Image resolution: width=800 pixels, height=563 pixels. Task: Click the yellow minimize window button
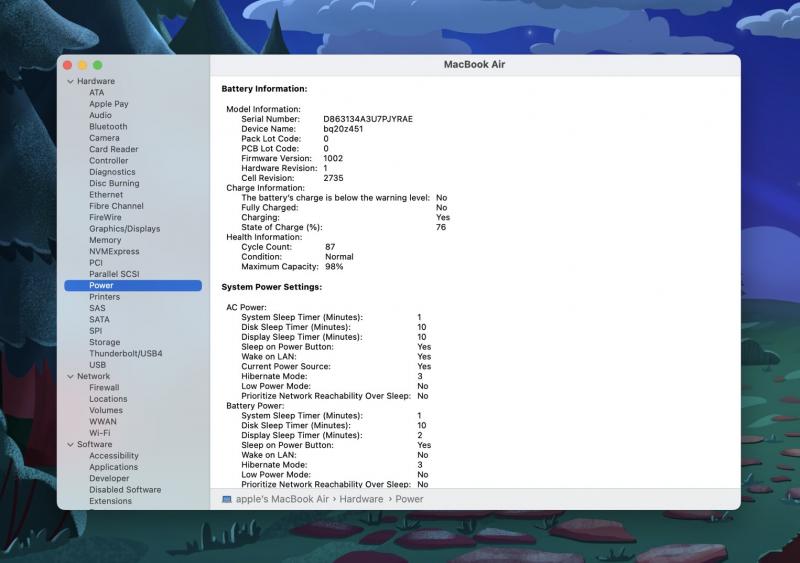pyautogui.click(x=82, y=65)
